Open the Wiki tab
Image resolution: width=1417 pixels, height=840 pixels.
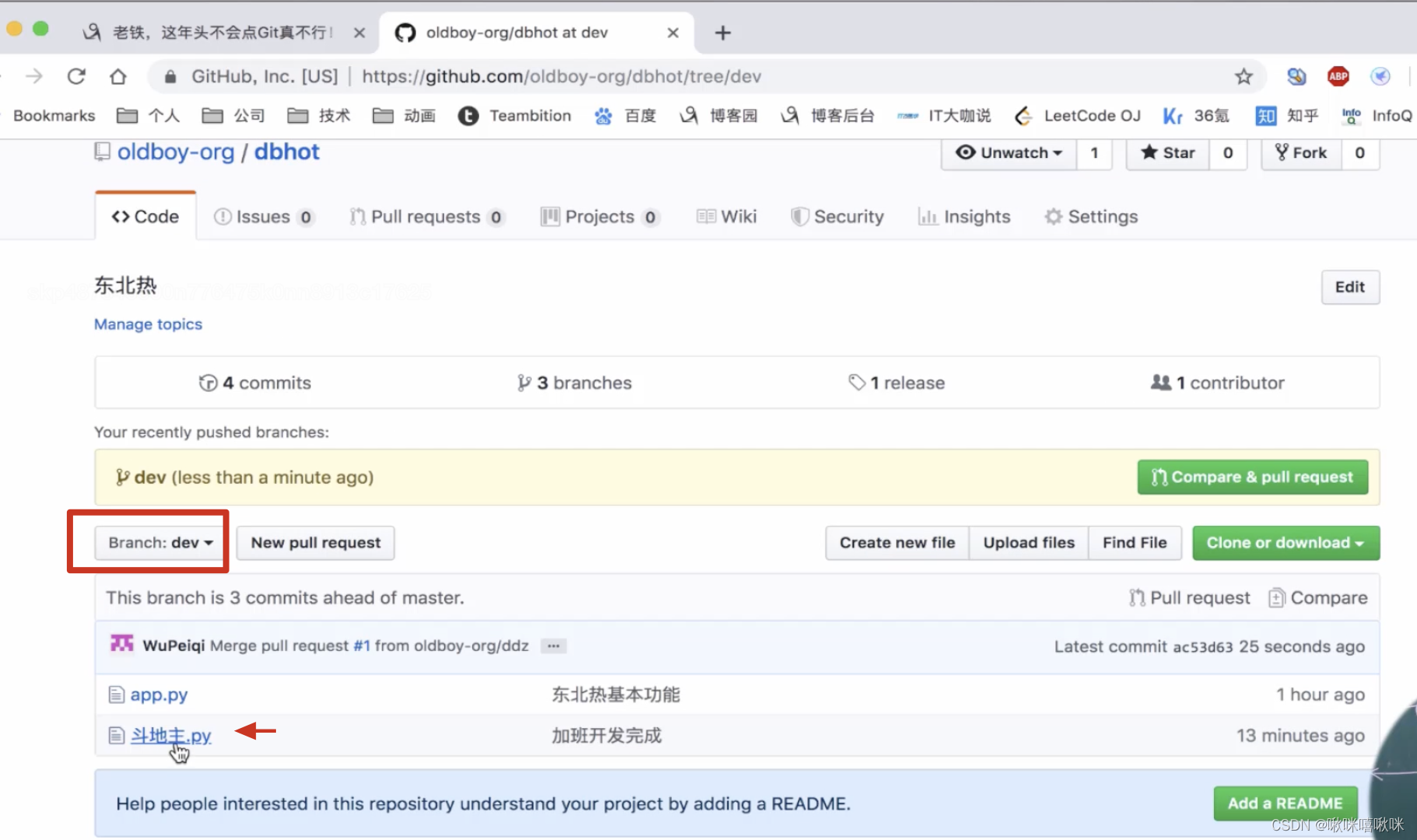pos(726,216)
